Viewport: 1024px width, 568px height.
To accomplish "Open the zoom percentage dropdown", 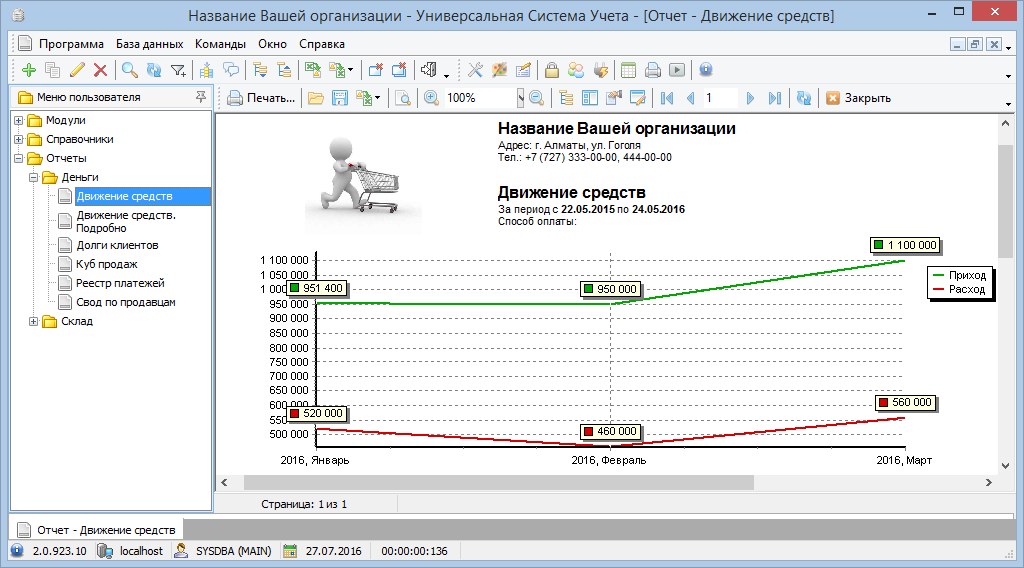I will point(520,98).
